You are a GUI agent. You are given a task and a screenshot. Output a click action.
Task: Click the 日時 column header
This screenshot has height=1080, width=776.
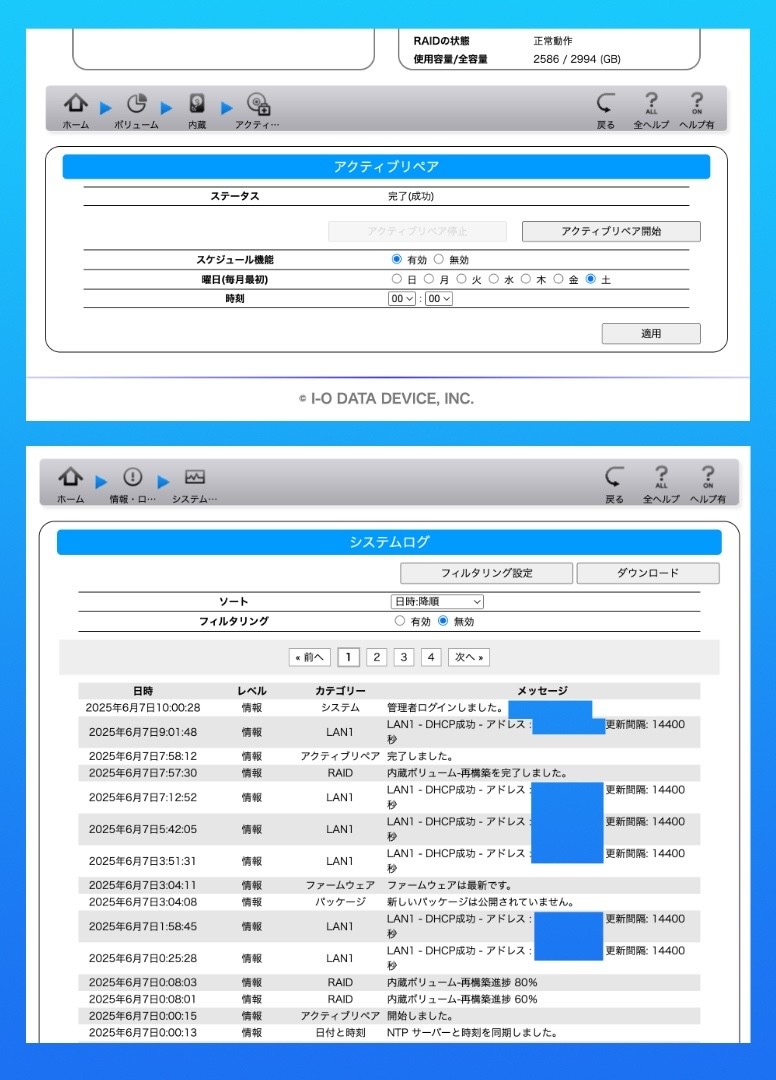click(x=143, y=691)
